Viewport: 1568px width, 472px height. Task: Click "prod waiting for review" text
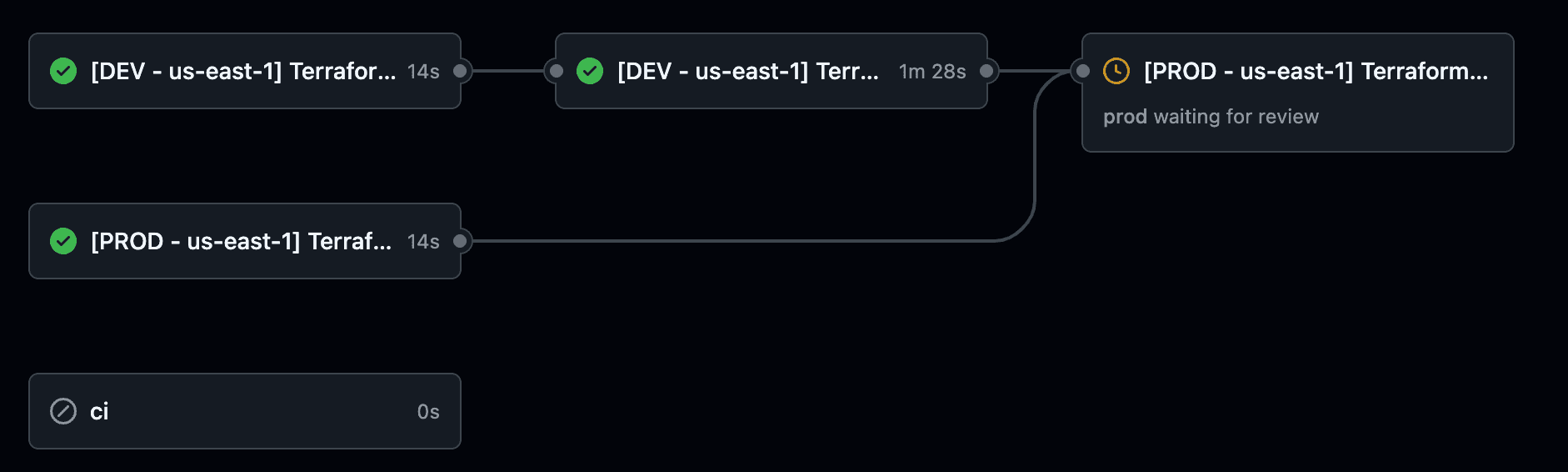(1211, 117)
